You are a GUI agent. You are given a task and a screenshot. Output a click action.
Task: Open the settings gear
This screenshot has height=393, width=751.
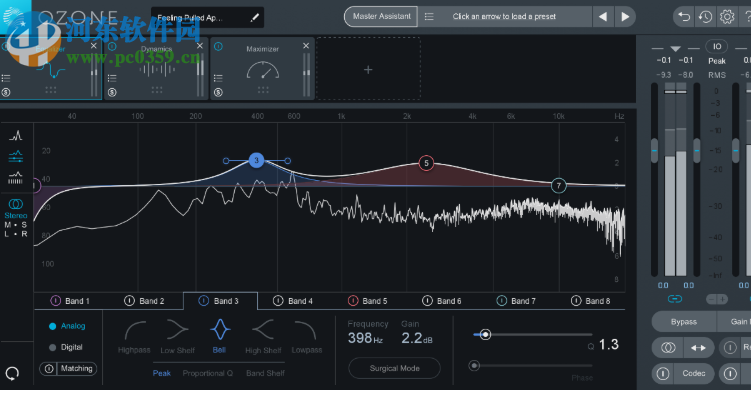pos(727,17)
